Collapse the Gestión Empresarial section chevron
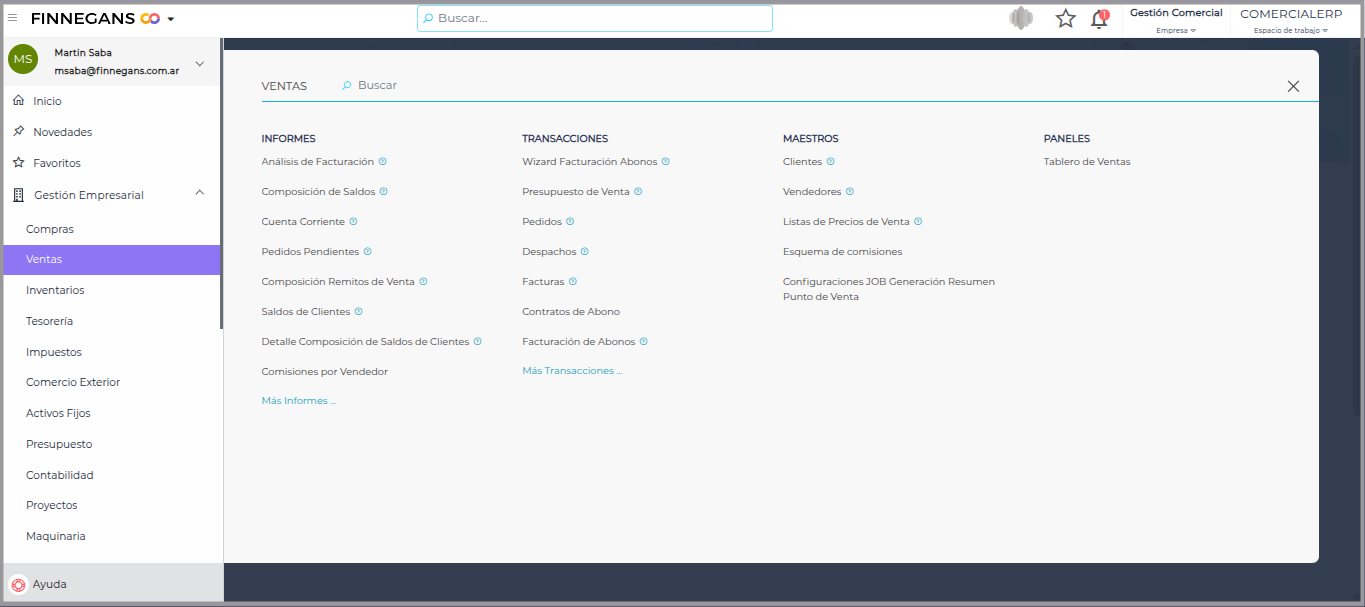Image resolution: width=1365 pixels, height=607 pixels. [199, 192]
